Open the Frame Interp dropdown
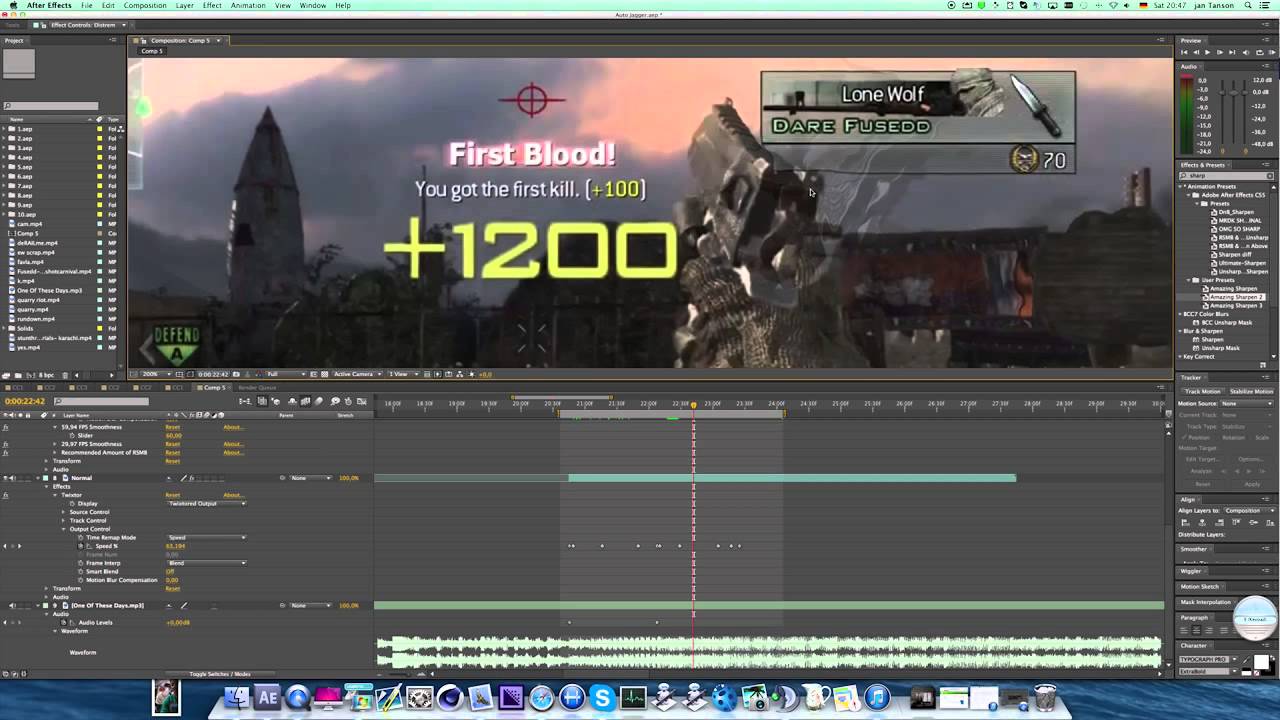Viewport: 1280px width, 720px height. 206,563
